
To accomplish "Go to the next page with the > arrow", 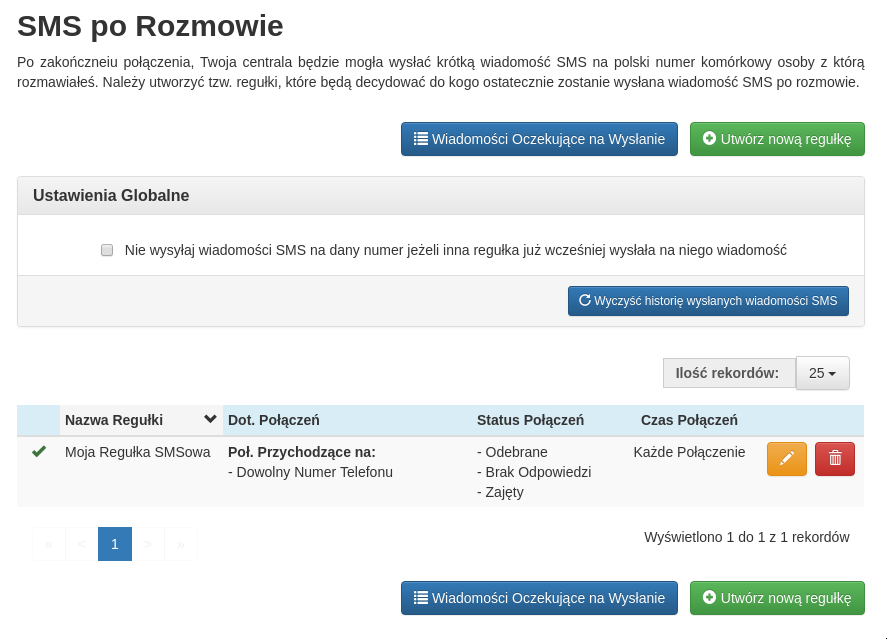I will click(x=148, y=544).
